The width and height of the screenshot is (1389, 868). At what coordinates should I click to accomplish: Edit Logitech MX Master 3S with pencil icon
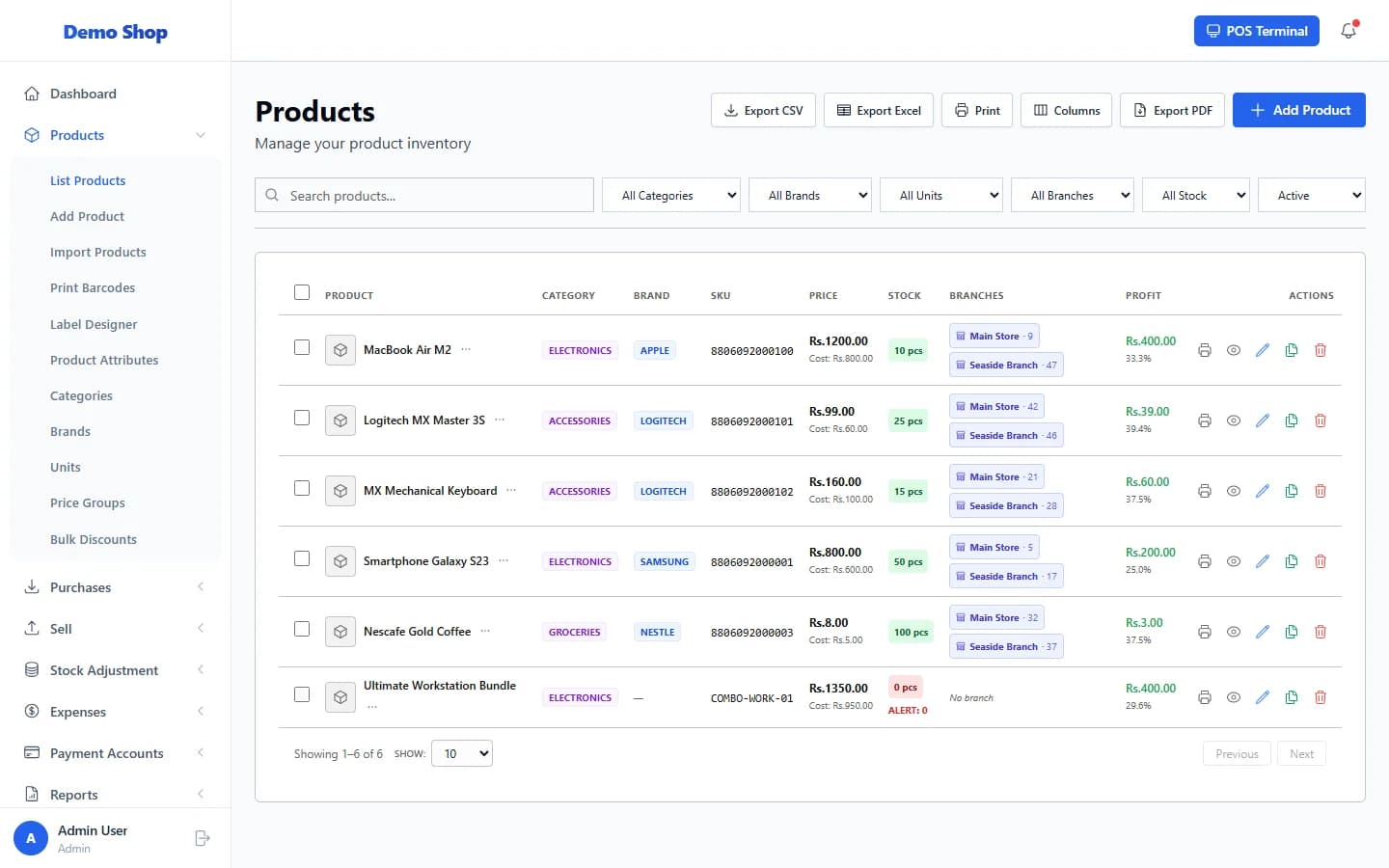pos(1263,420)
